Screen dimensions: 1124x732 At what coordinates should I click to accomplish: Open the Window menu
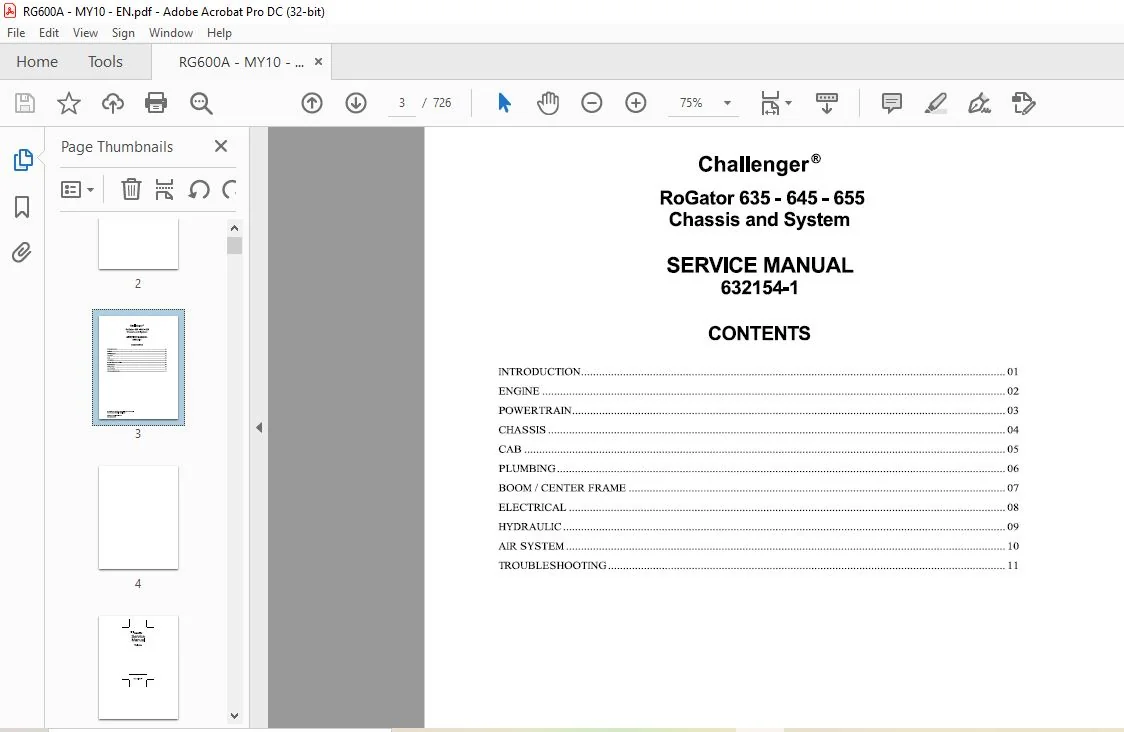tap(171, 33)
